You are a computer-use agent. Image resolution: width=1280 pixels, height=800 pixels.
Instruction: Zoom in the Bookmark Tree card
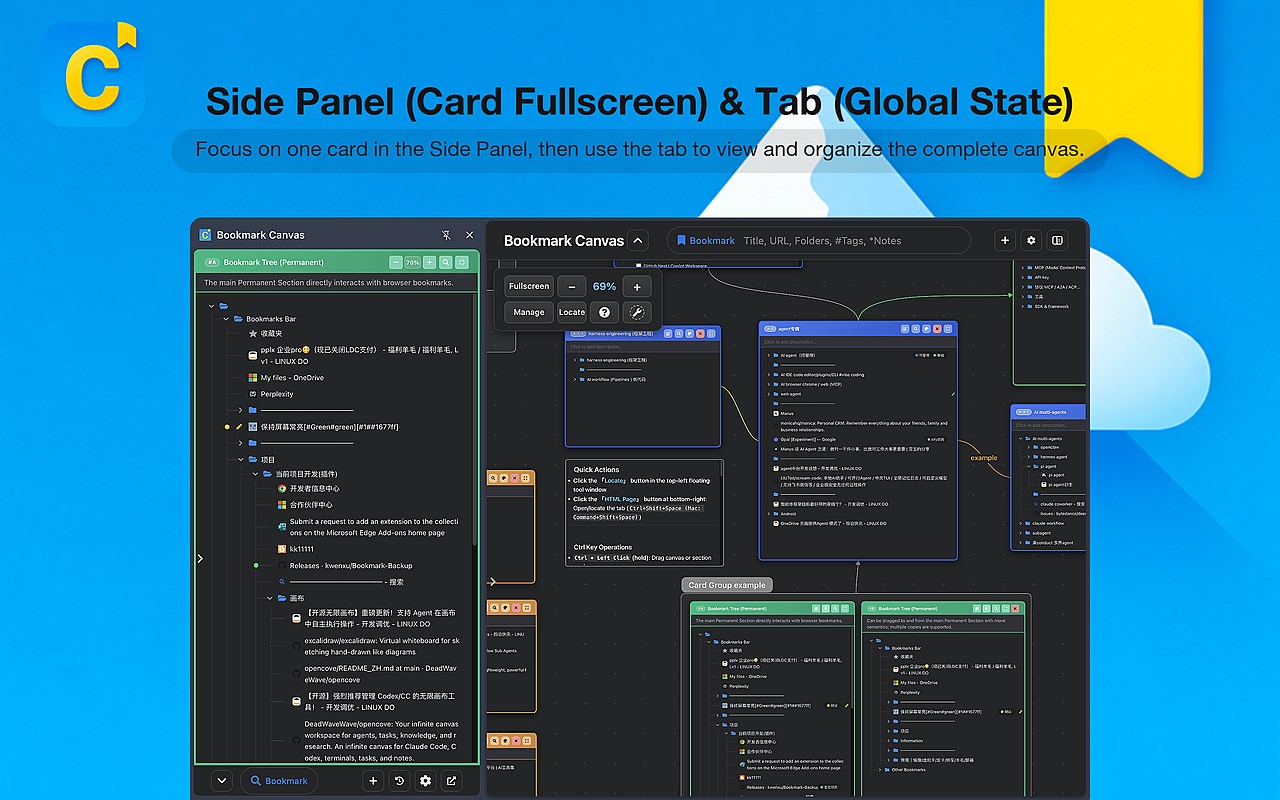coord(429,262)
